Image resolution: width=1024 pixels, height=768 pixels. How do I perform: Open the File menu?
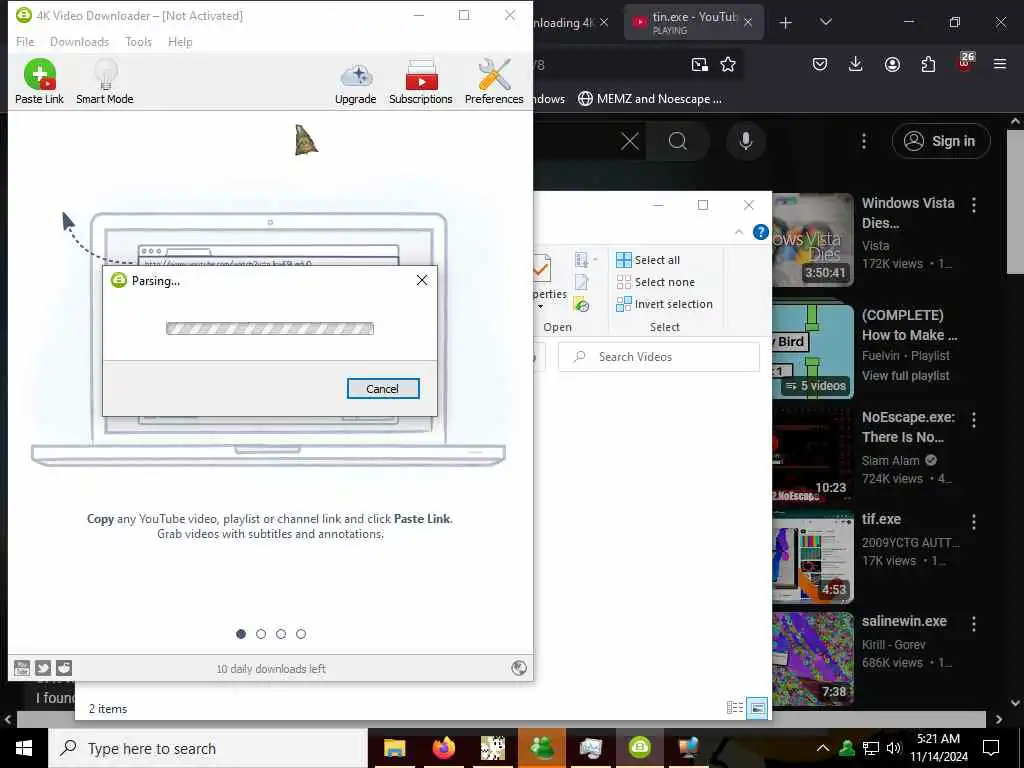tap(25, 42)
